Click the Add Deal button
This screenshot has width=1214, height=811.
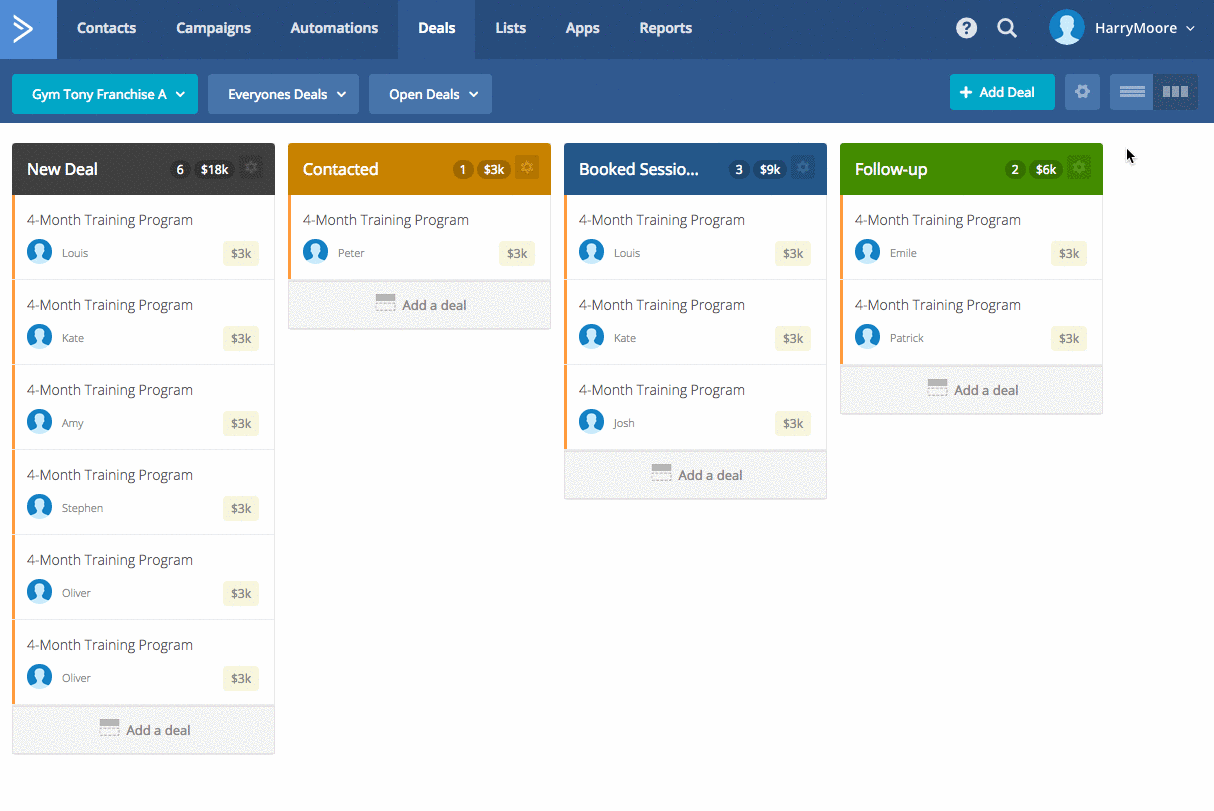(x=1002, y=92)
